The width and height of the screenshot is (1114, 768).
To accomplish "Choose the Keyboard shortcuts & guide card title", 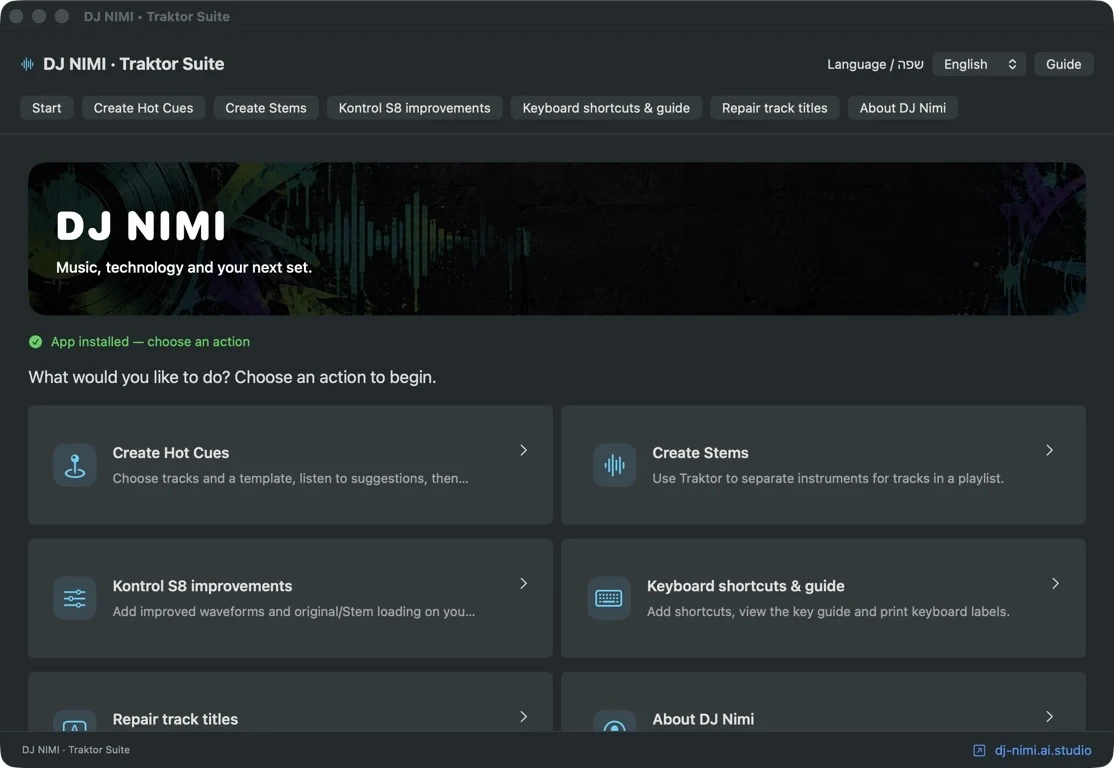I will [x=745, y=586].
